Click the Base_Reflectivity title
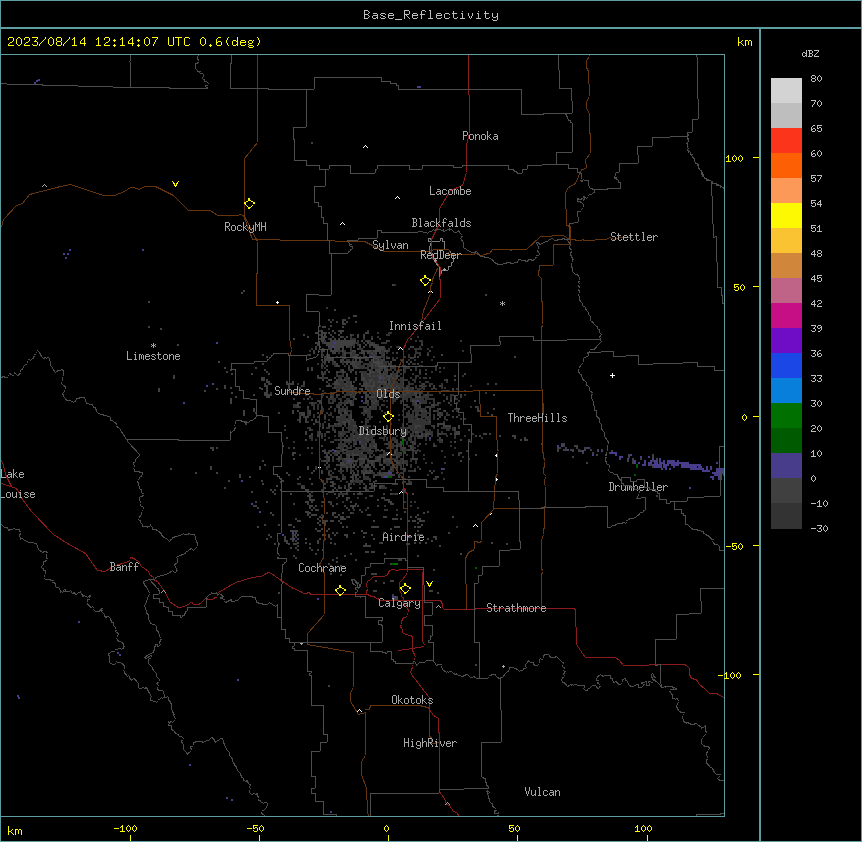Viewport: 862px width, 842px height. click(431, 15)
